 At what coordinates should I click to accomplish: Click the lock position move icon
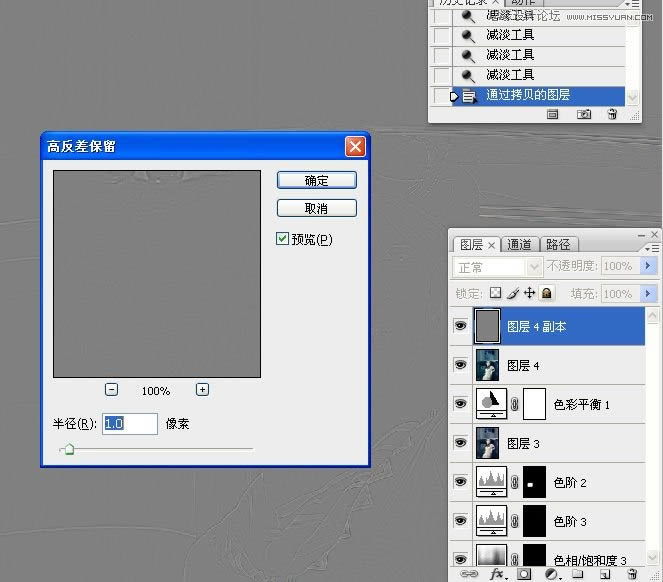pos(529,294)
